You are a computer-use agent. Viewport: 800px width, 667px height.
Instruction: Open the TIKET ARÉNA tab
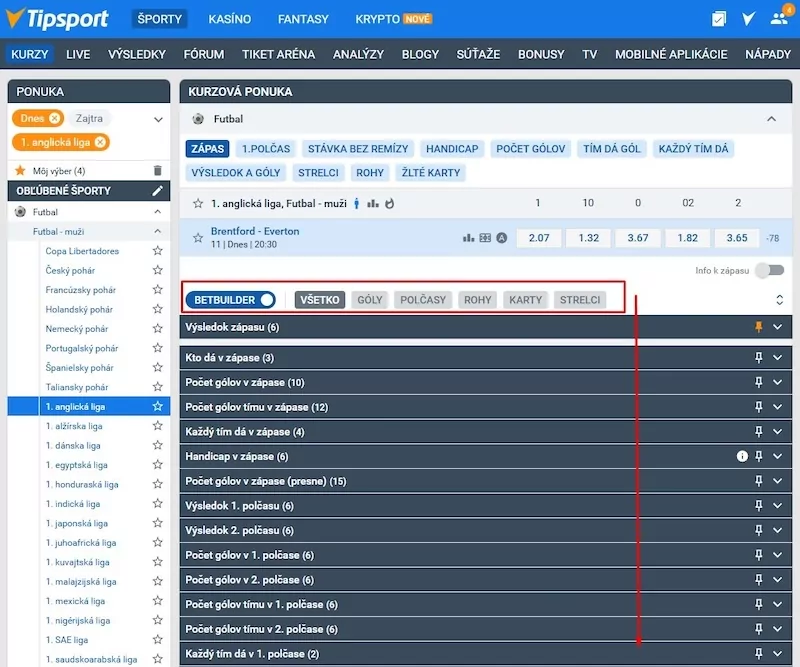tap(279, 54)
